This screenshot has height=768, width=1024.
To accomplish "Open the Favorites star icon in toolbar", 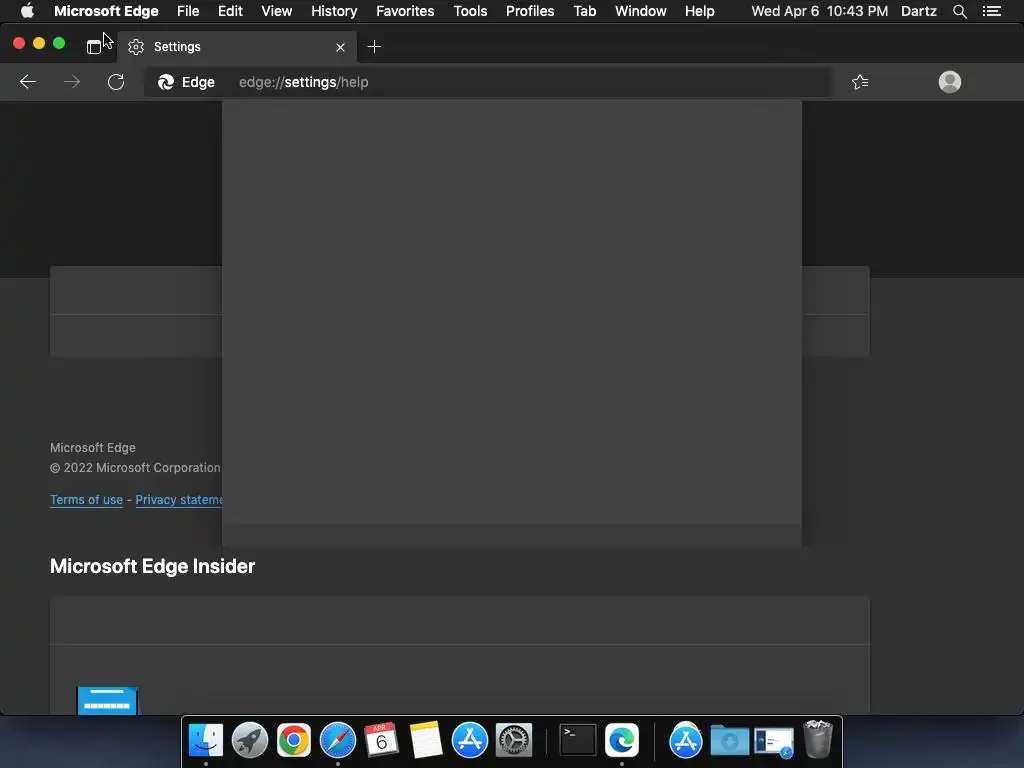I will tap(860, 82).
